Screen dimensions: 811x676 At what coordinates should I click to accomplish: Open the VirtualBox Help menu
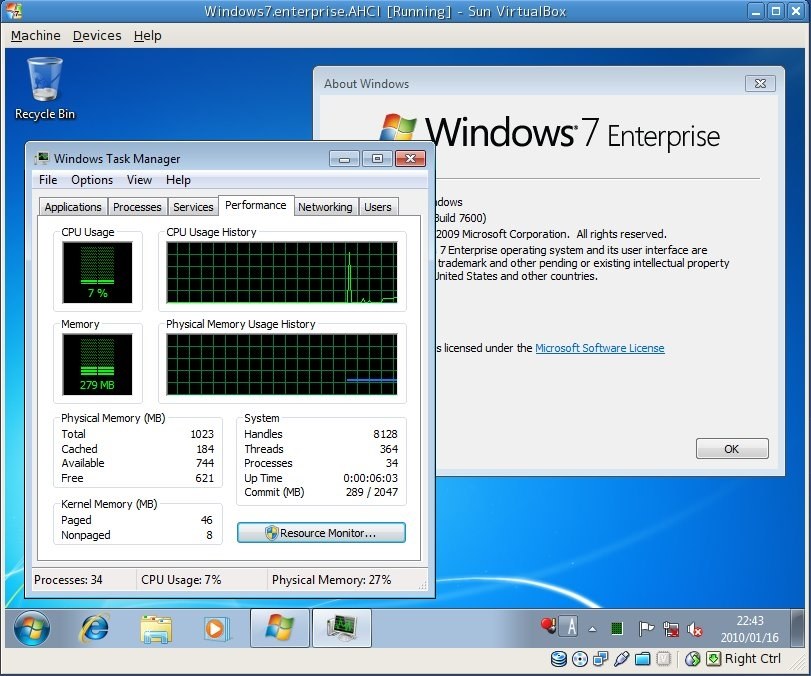point(148,36)
